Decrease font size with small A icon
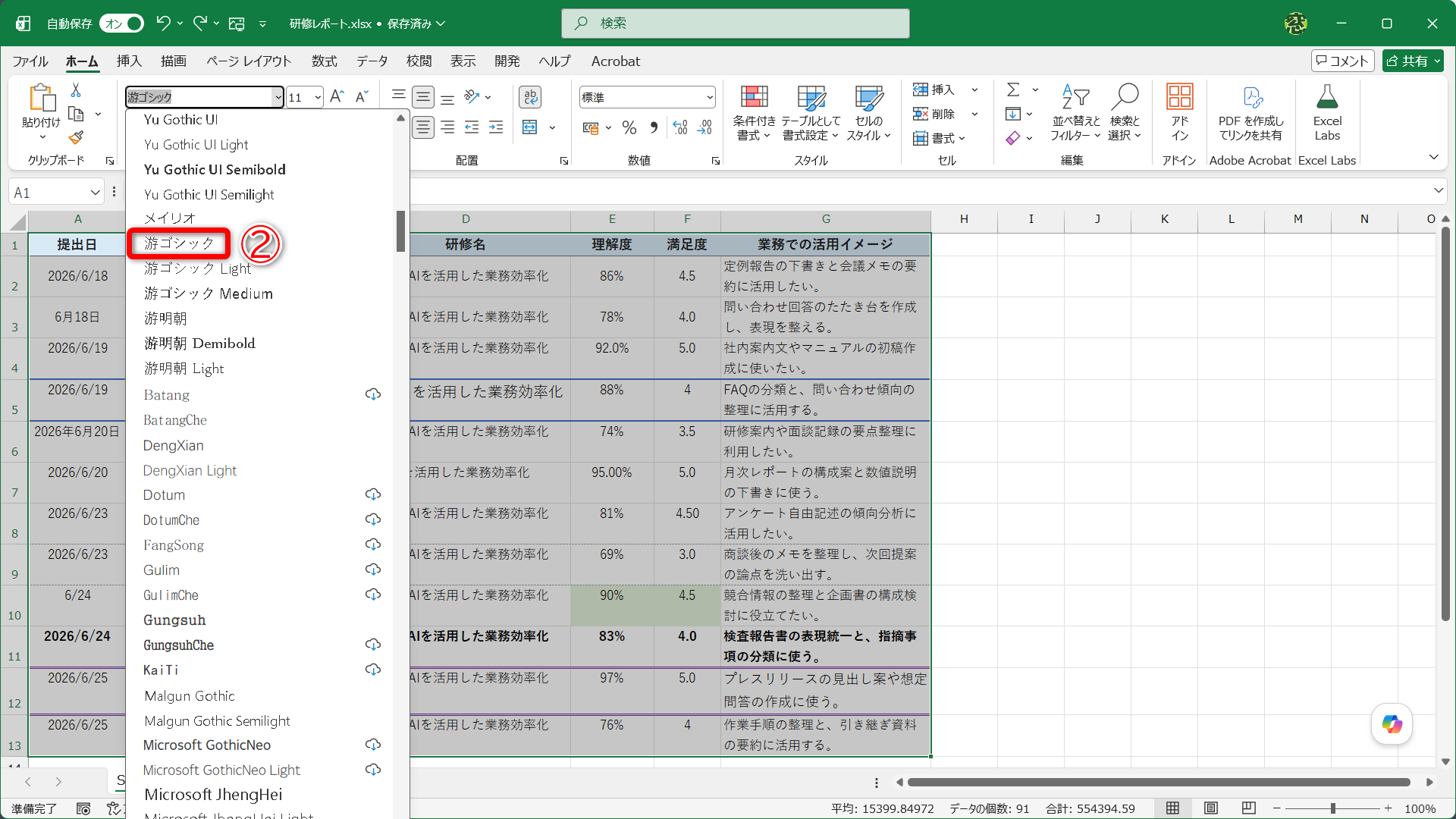Screen dimensions: 1456x819 tap(362, 96)
